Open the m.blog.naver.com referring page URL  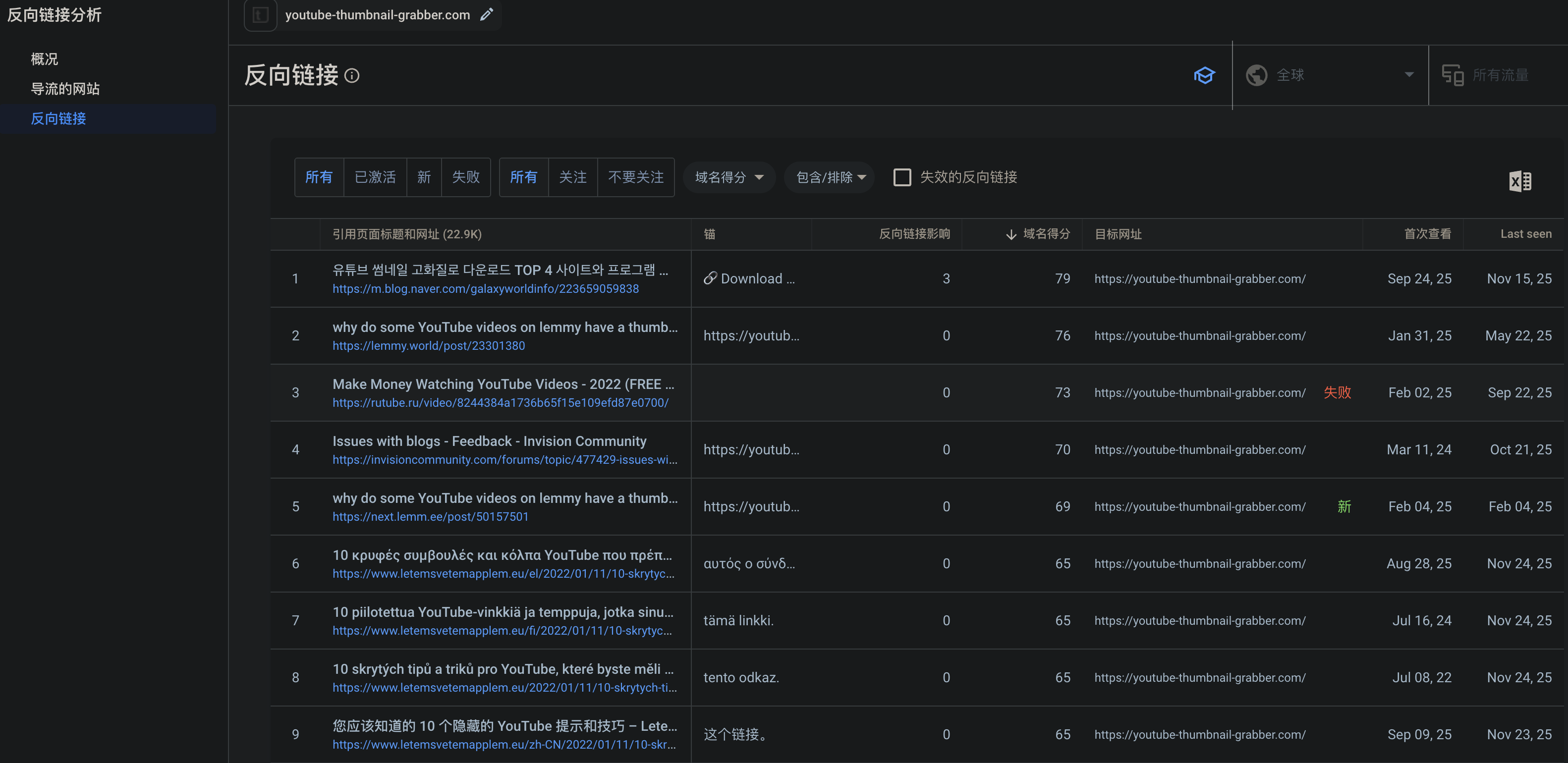point(485,289)
